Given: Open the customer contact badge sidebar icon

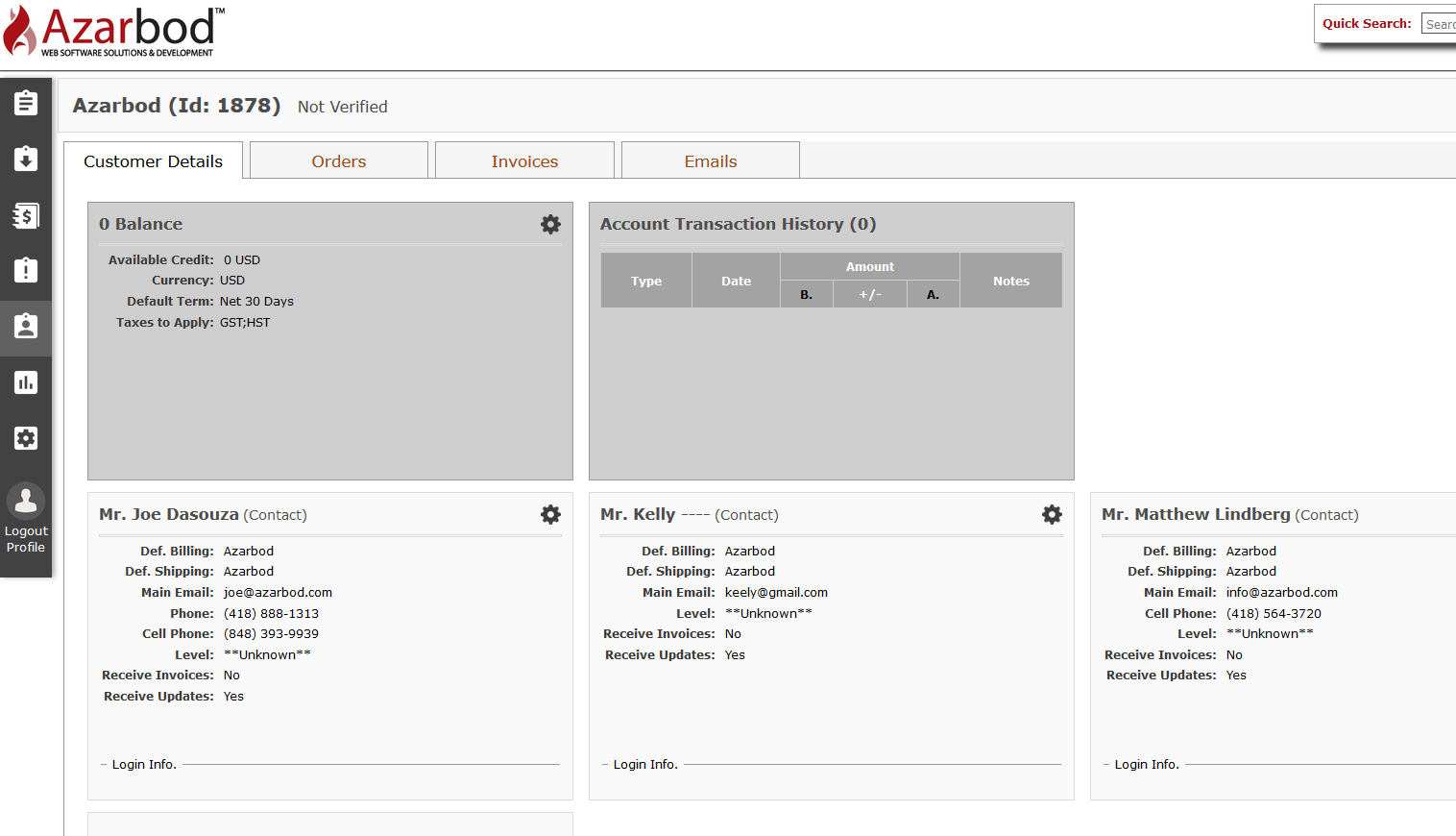Looking at the screenshot, I should [x=26, y=327].
